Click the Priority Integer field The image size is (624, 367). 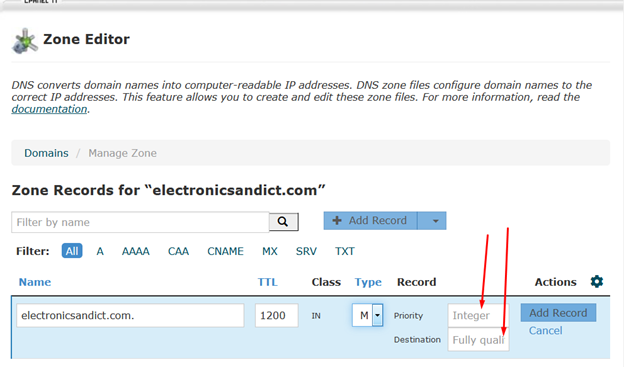478,316
